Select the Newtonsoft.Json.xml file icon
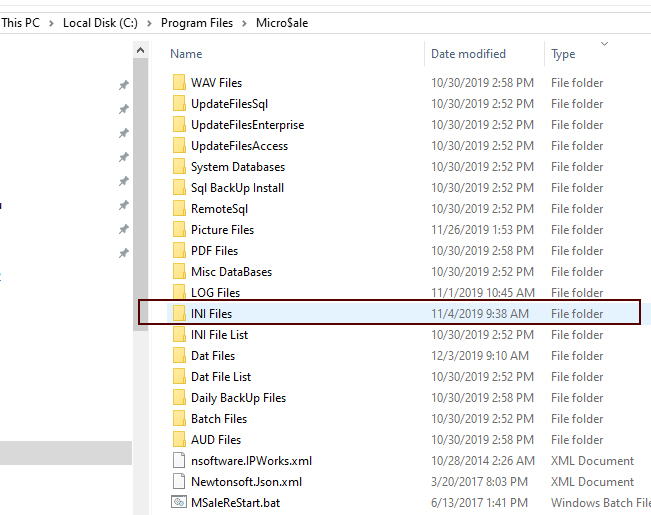 [178, 482]
